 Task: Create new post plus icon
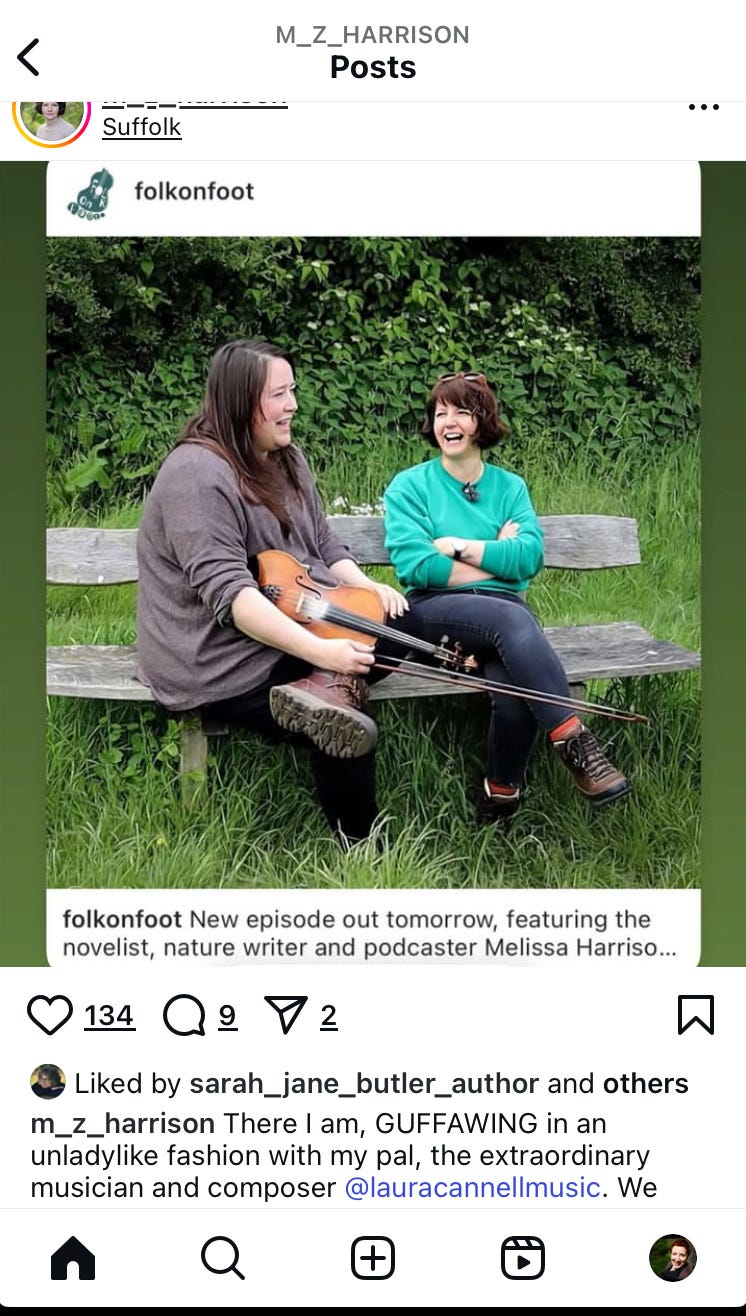pos(373,1258)
